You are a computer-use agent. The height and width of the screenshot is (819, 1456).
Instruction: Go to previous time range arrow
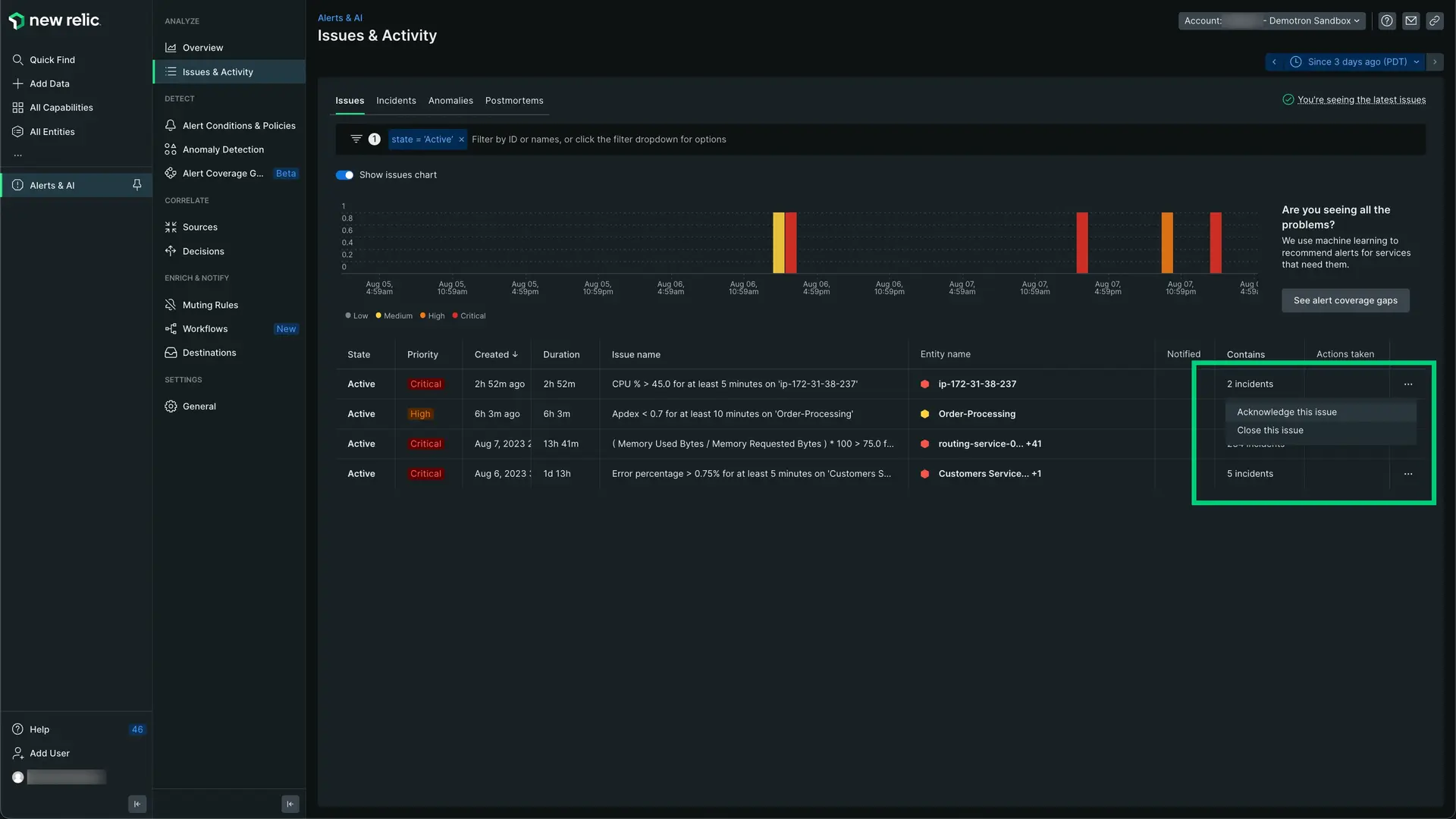(1274, 62)
